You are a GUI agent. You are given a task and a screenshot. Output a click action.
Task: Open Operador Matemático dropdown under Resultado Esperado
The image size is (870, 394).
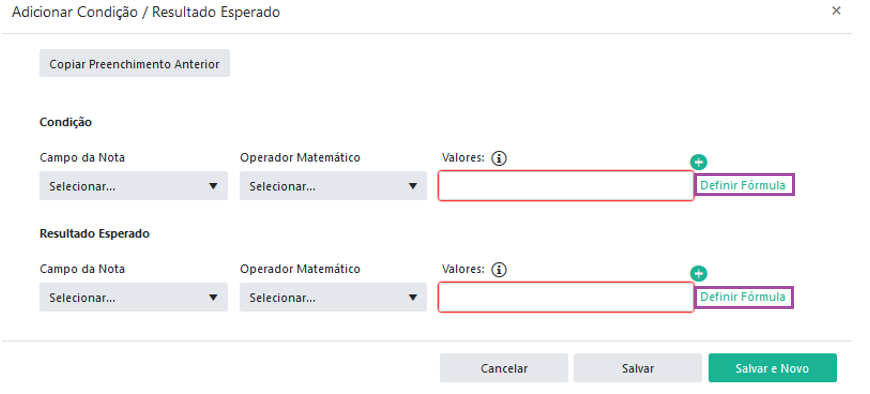click(333, 297)
